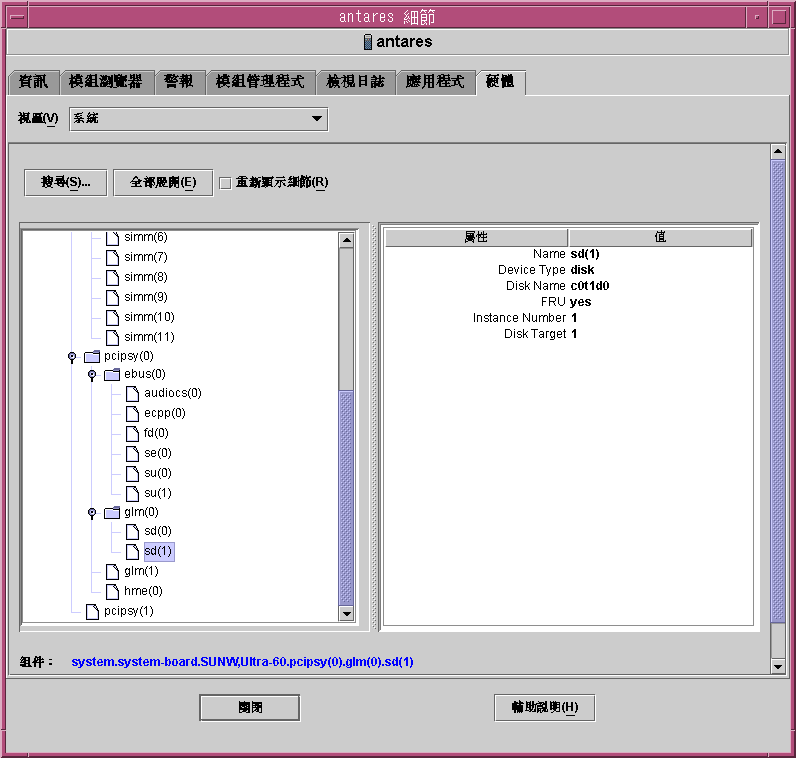Select the simm(10) tree row label
Image resolution: width=796 pixels, height=758 pixels.
click(149, 317)
